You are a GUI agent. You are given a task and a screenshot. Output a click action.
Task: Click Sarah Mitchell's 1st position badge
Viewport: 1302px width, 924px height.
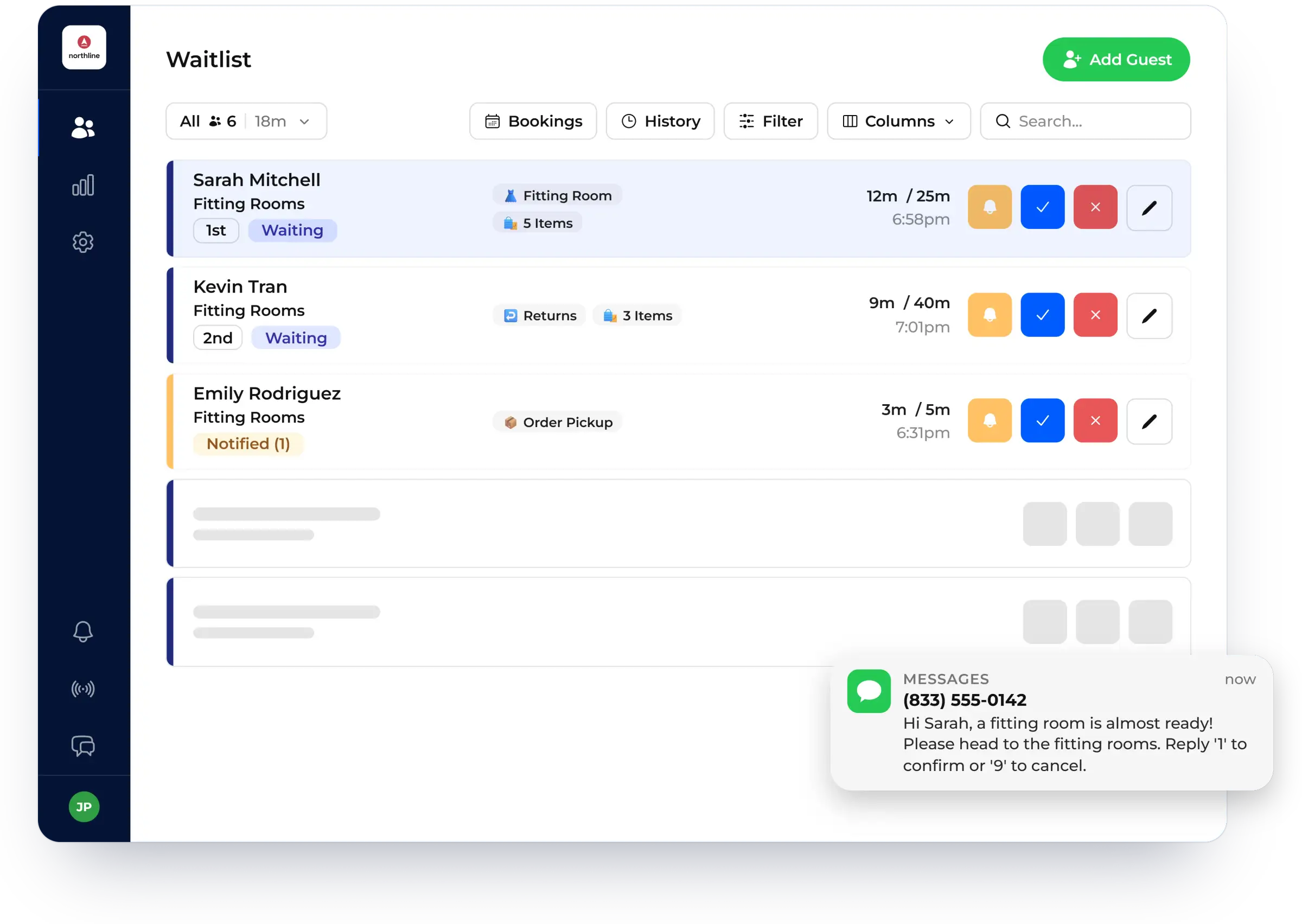[216, 231]
